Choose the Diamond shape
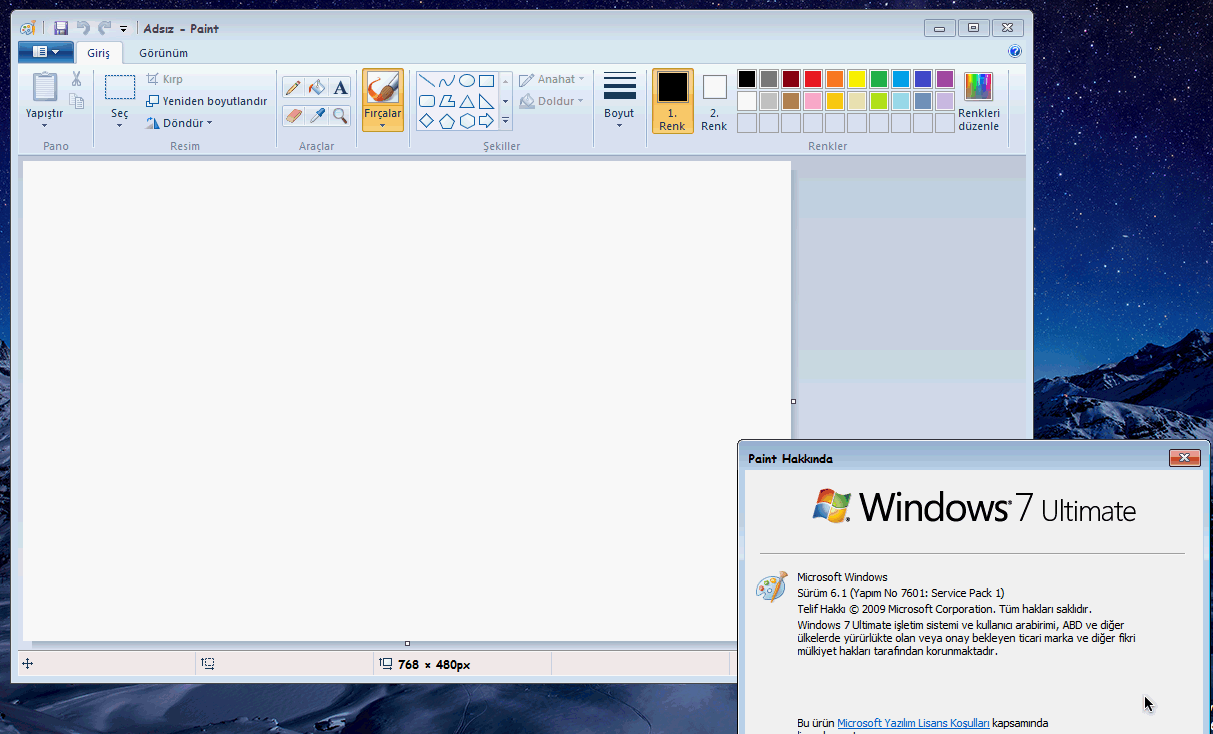This screenshot has height=734, width=1213. (427, 121)
